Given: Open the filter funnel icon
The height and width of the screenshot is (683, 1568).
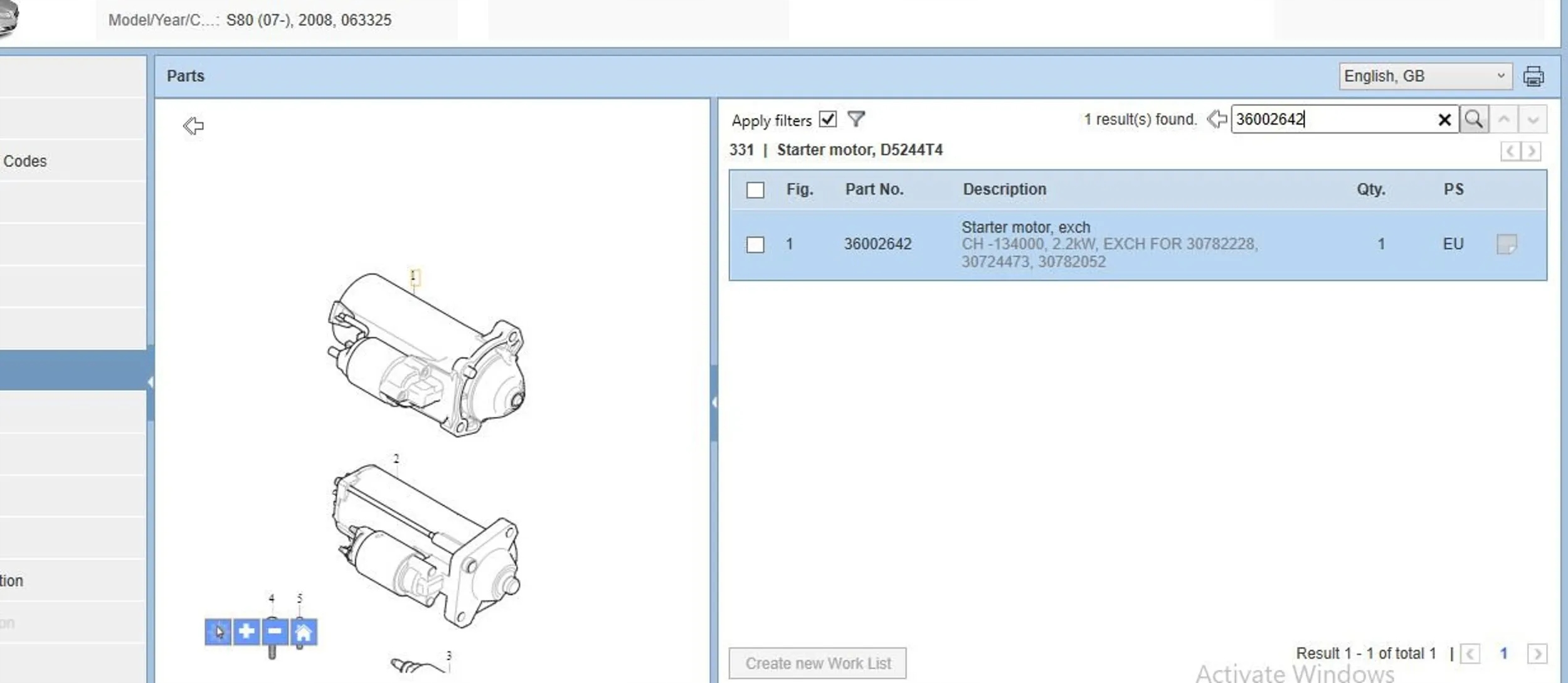Looking at the screenshot, I should click(856, 119).
